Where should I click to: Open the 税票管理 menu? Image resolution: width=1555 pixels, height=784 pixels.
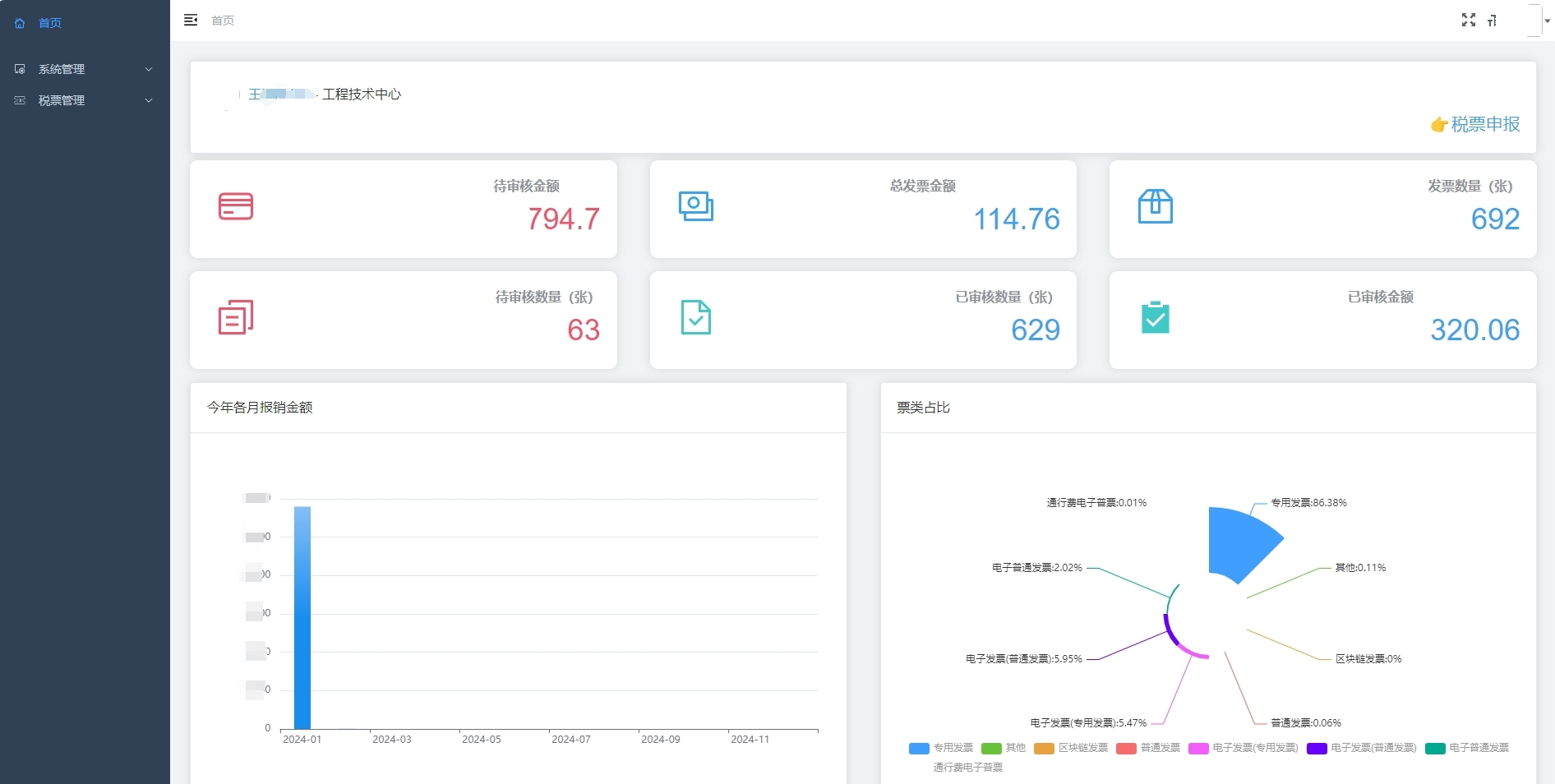[85, 100]
